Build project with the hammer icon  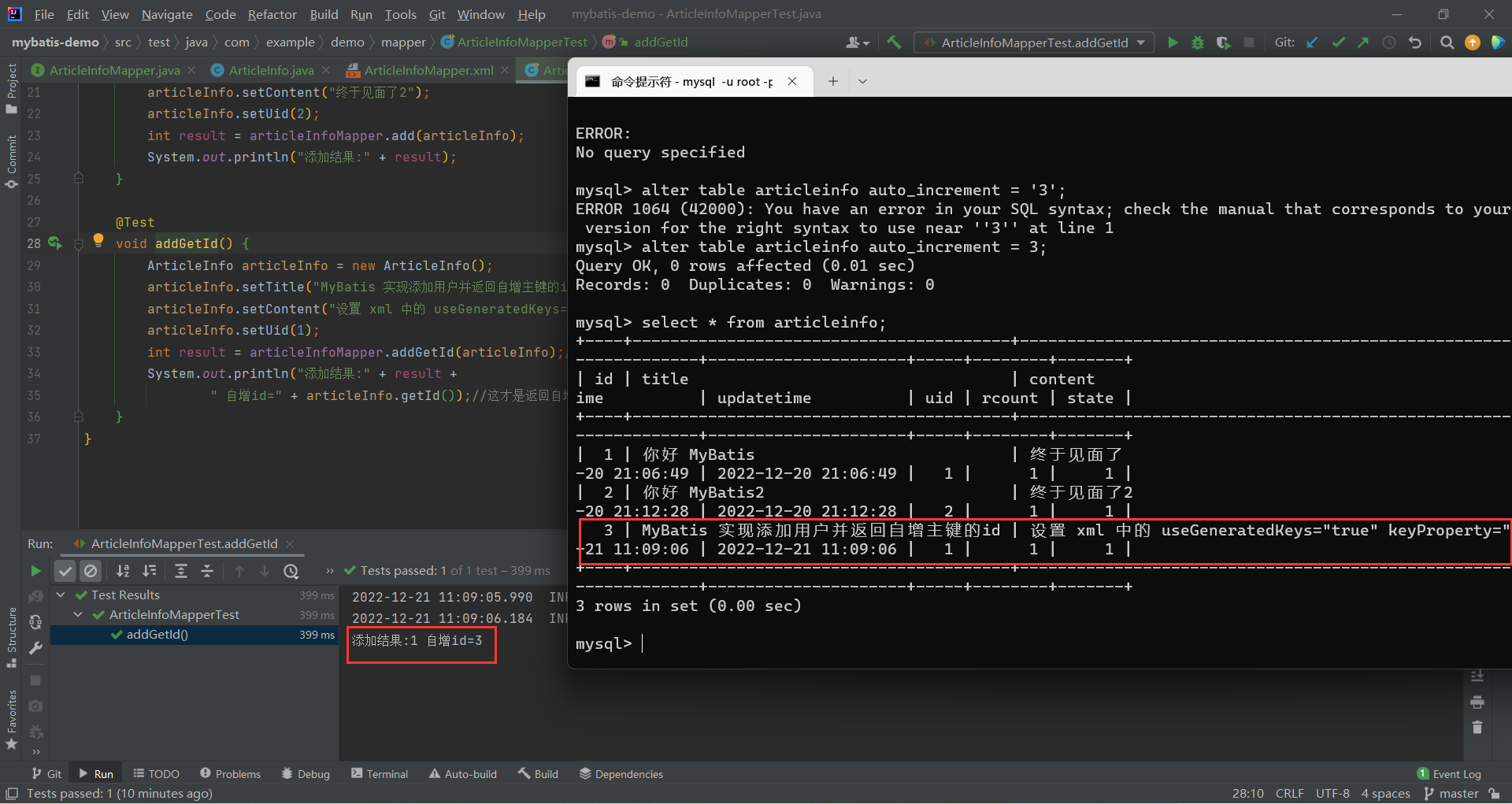click(x=894, y=43)
